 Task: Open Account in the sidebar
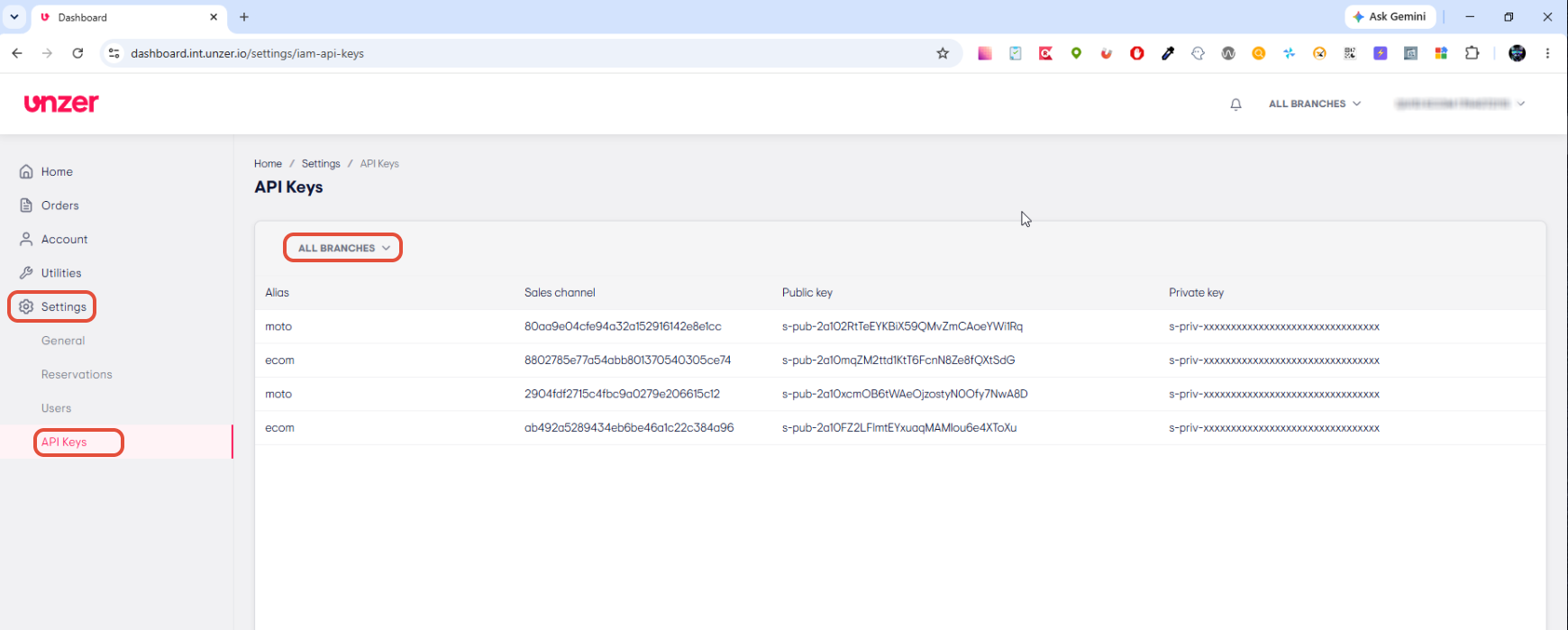click(64, 239)
